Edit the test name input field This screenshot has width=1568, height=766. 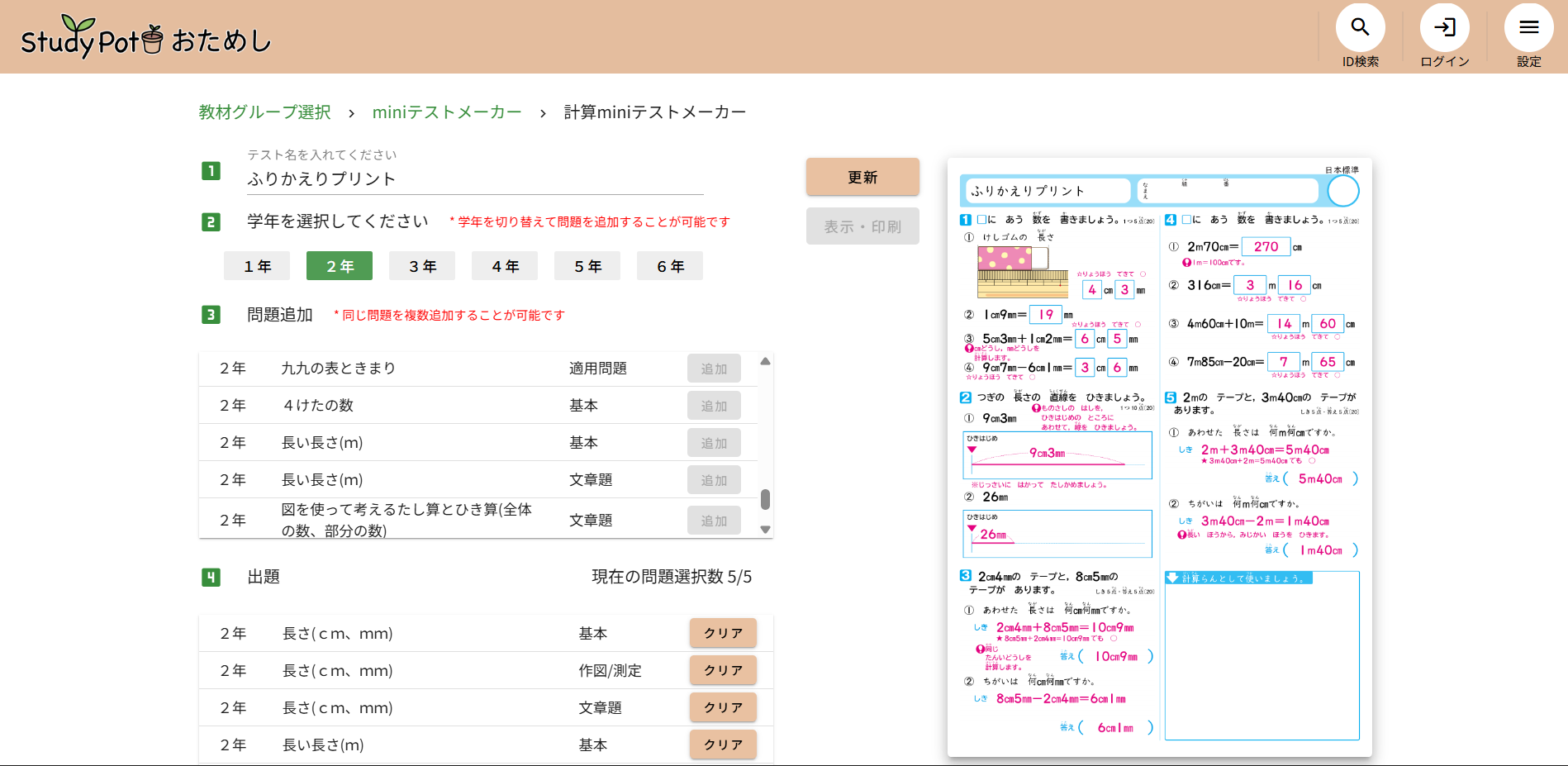coord(475,179)
